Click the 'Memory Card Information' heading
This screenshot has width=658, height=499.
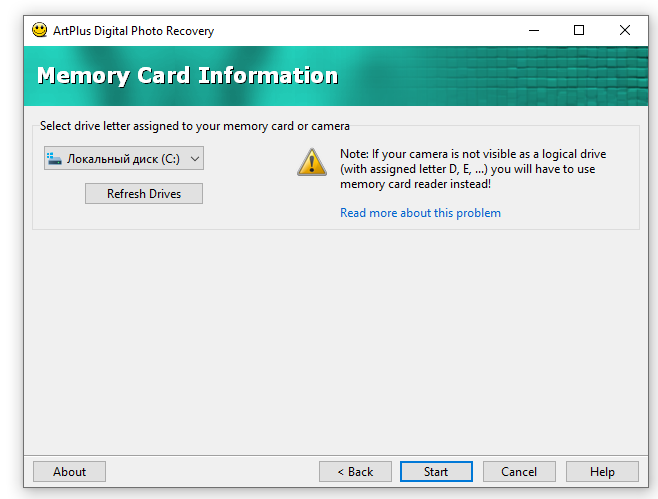click(x=188, y=76)
